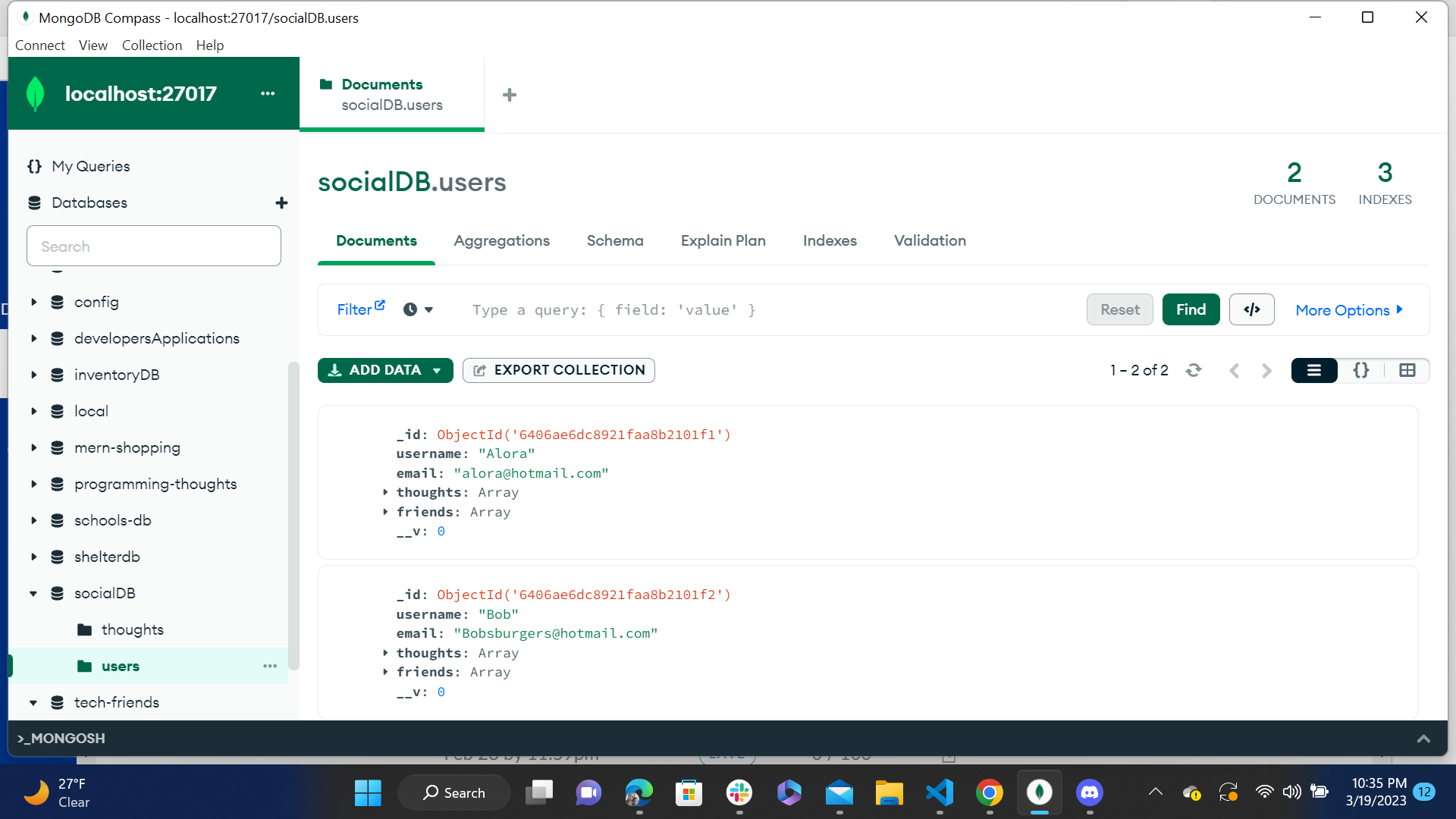The width and height of the screenshot is (1456, 819).
Task: Switch to the Schema tab
Action: click(615, 240)
